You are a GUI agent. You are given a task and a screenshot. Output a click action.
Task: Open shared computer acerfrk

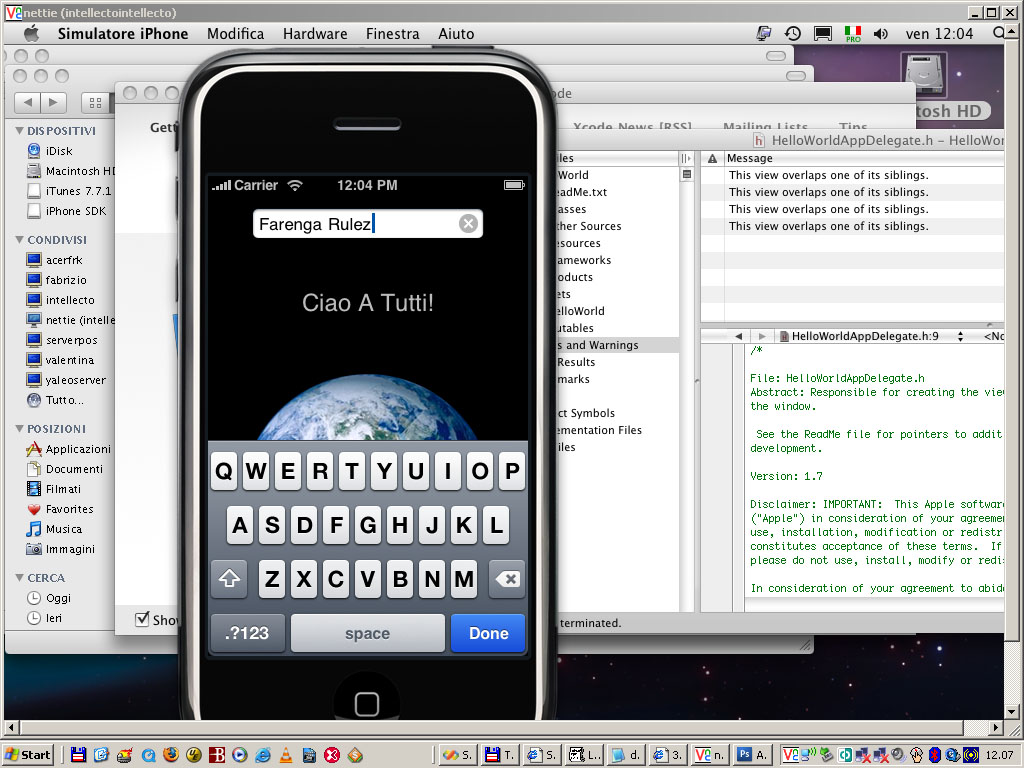coord(54,260)
